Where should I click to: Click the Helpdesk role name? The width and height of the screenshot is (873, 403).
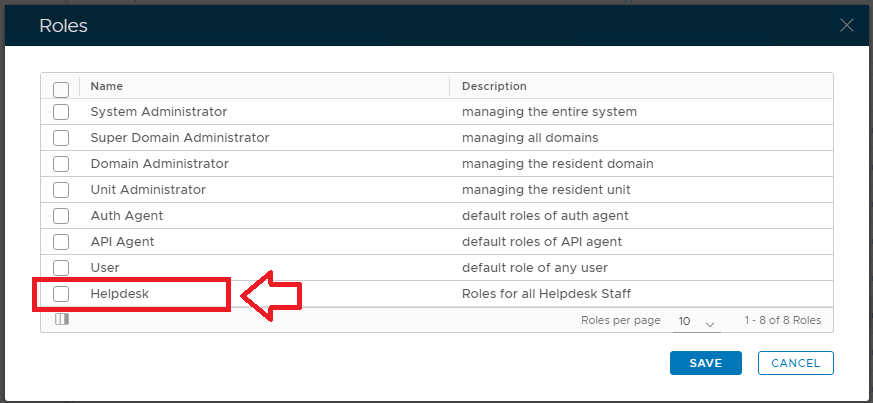tap(119, 294)
